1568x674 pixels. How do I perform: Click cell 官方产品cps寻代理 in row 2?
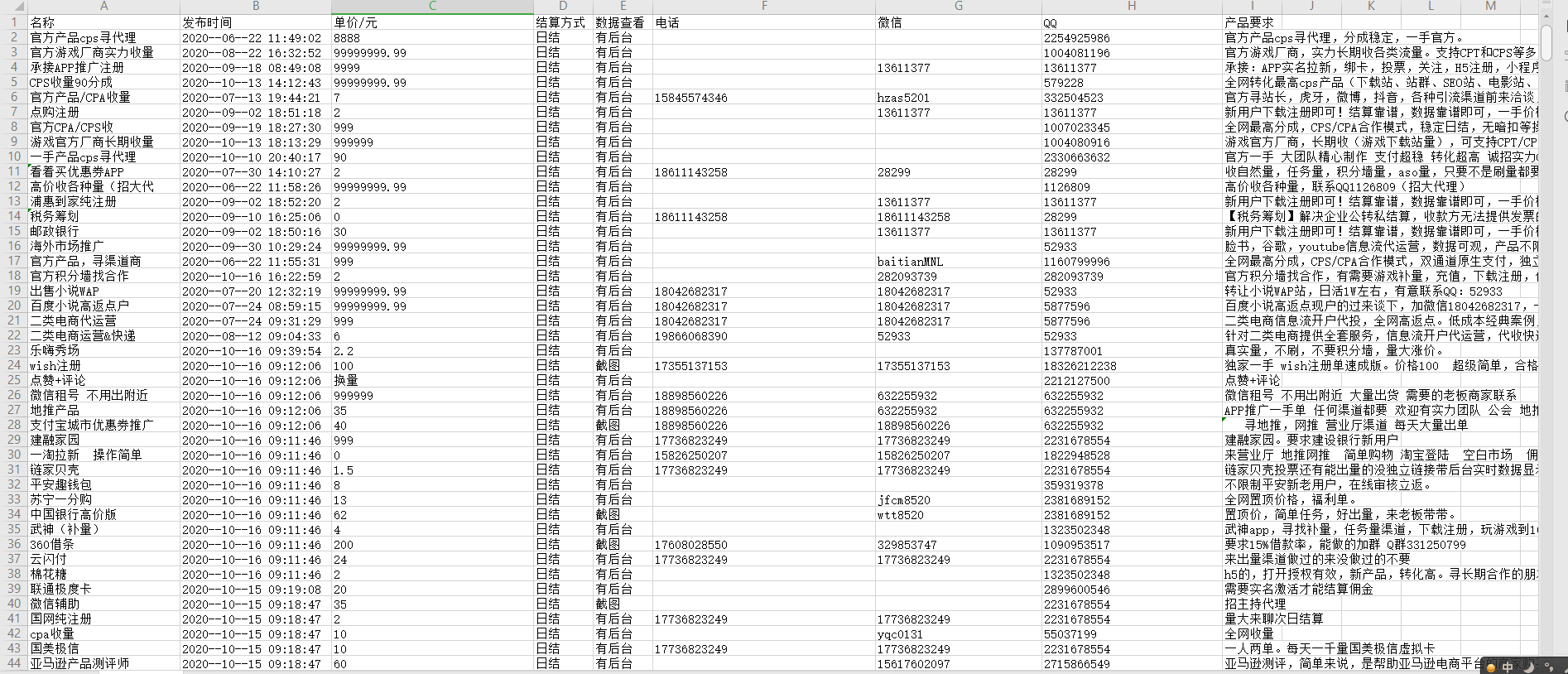(103, 37)
